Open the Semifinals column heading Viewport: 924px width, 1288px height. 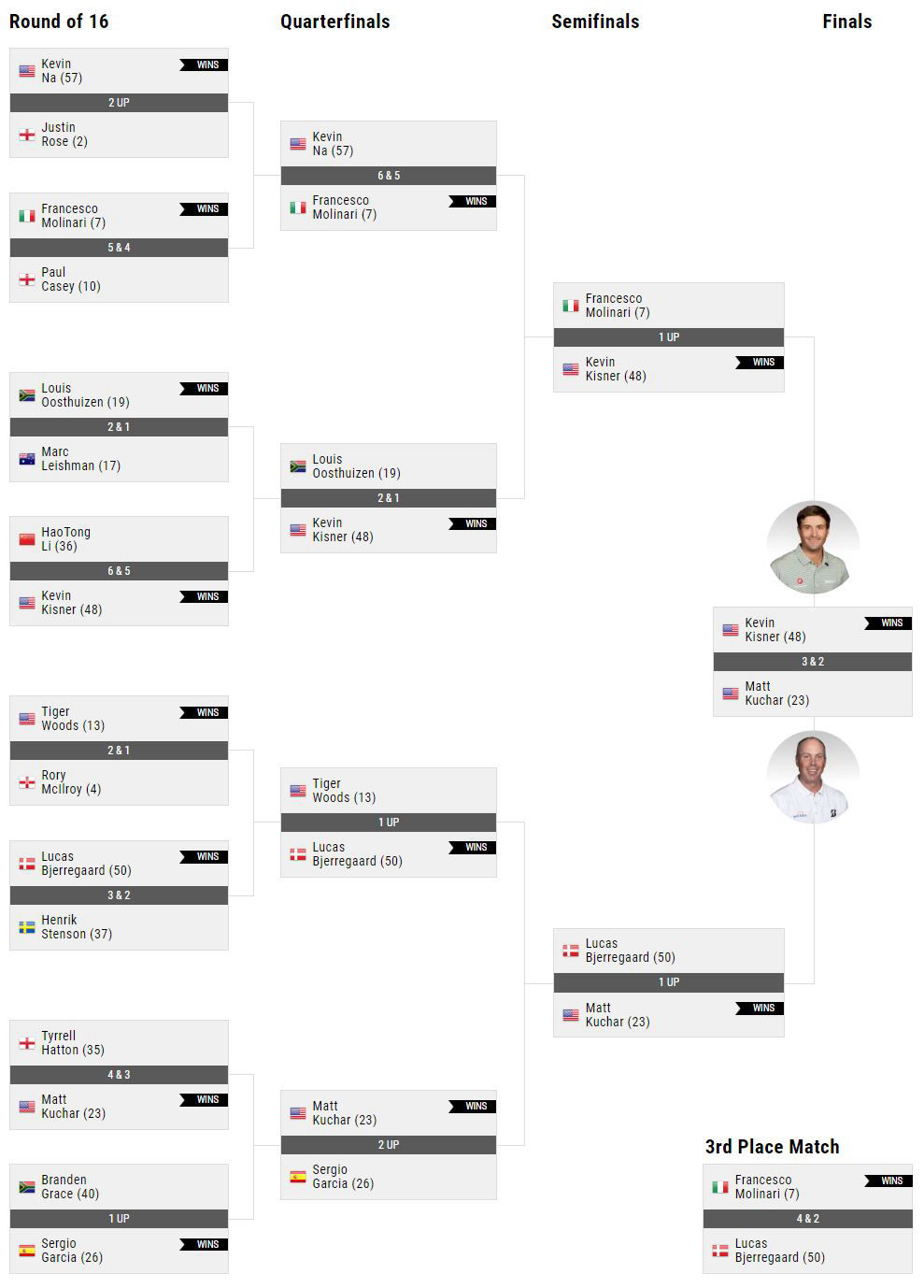click(595, 21)
